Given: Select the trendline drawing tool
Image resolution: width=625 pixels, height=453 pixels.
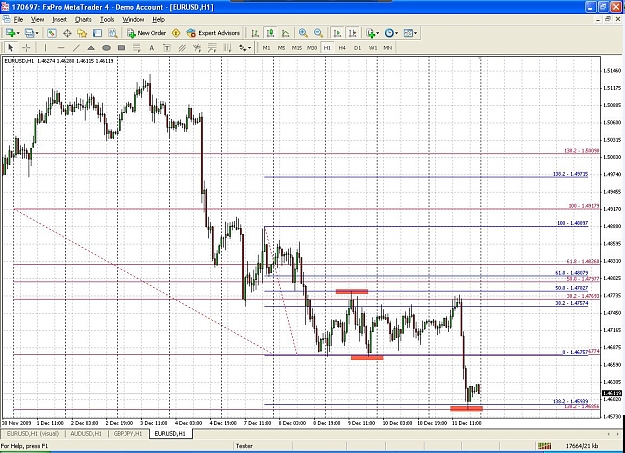Looking at the screenshot, I should (76, 48).
